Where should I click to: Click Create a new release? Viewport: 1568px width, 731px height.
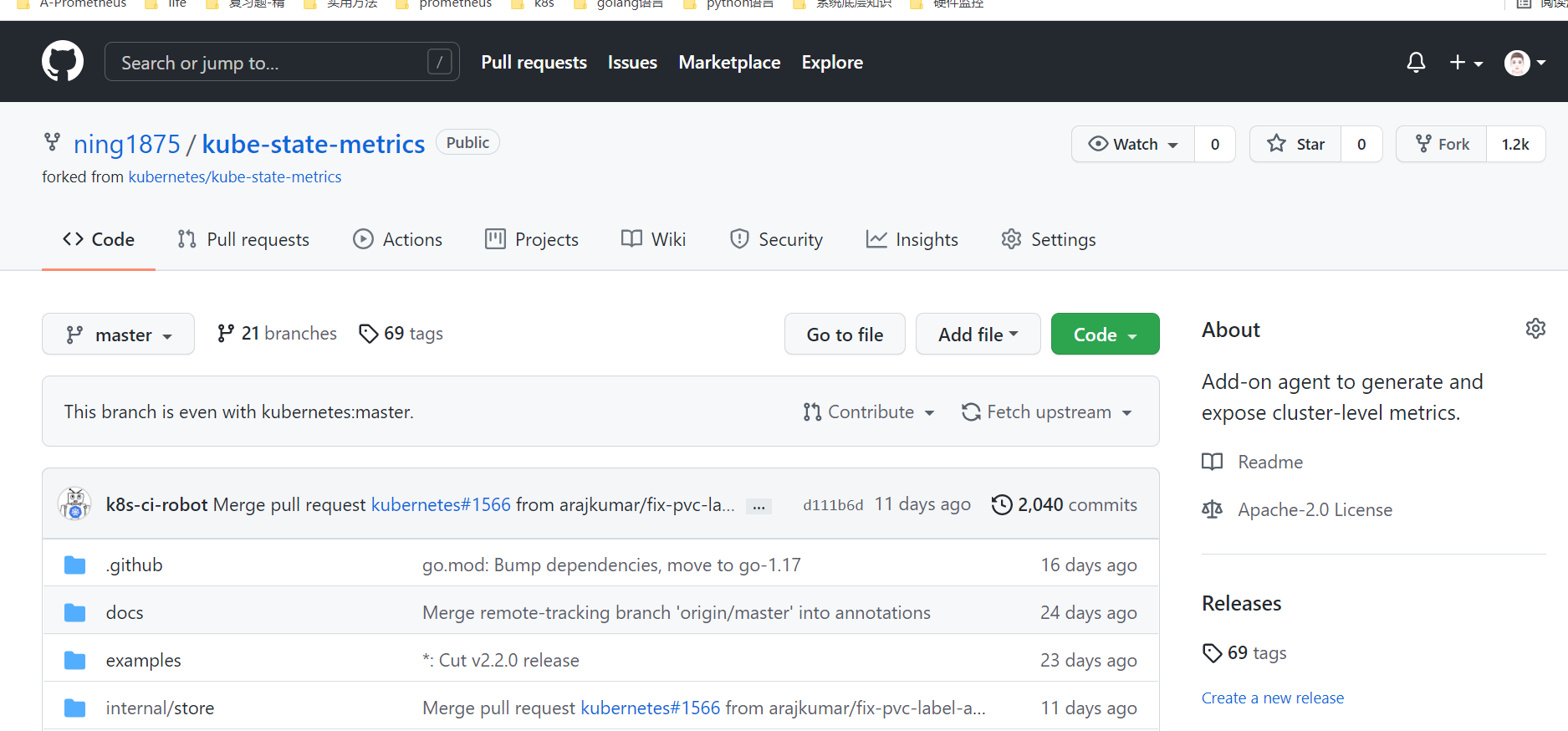[x=1273, y=698]
